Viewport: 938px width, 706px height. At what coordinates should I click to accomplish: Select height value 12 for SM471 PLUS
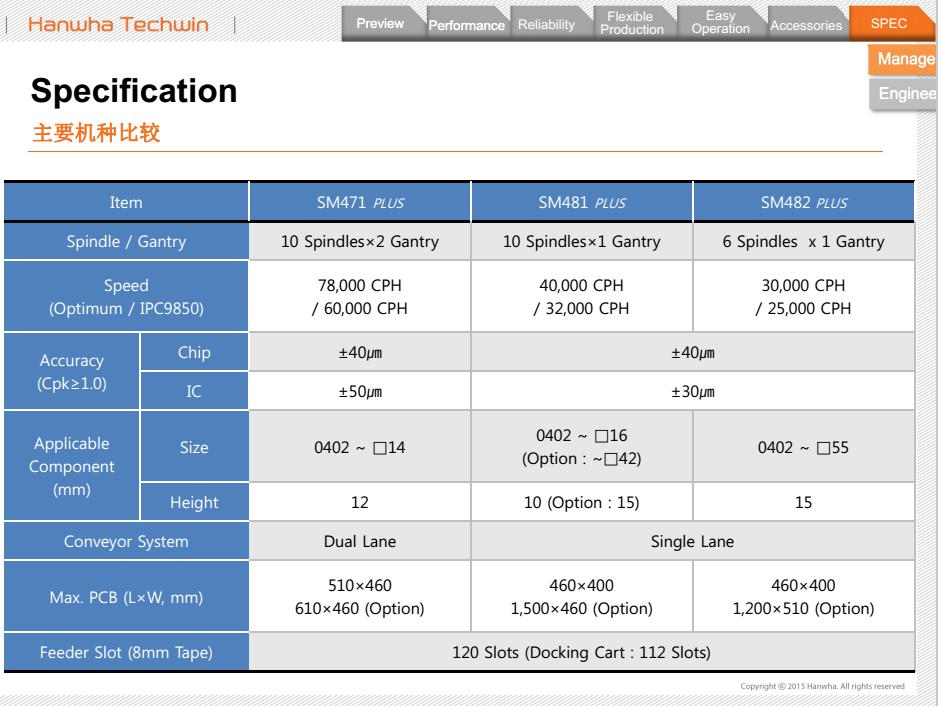click(360, 502)
